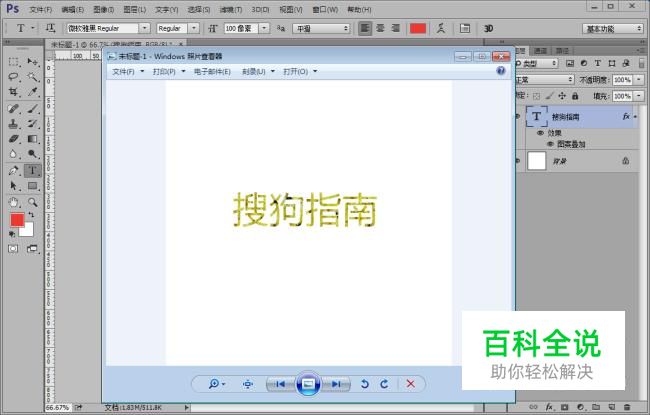Hide the 背景 layer
The image size is (650, 415).
pyautogui.click(x=518, y=161)
